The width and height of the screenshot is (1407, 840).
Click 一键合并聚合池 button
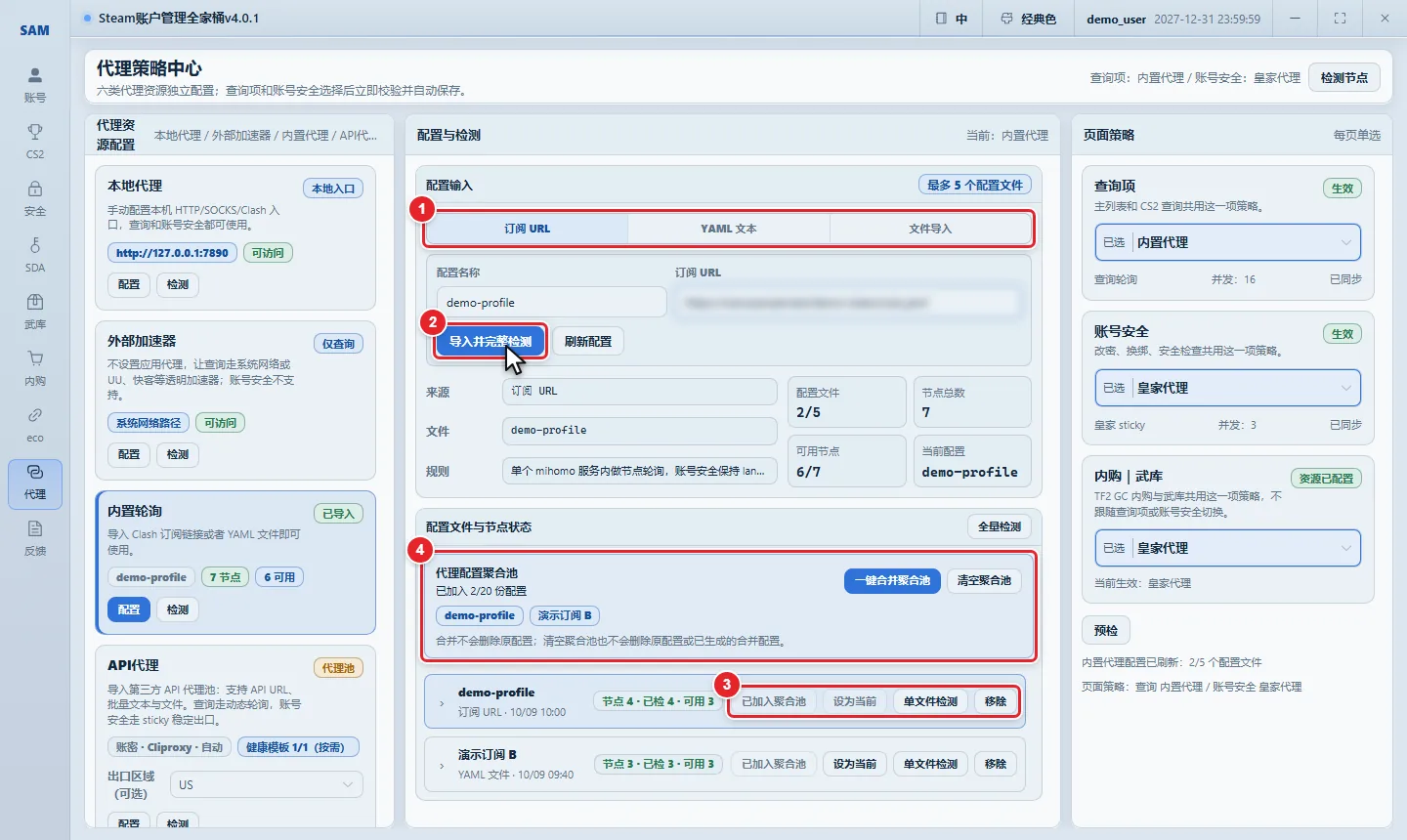[x=892, y=580]
